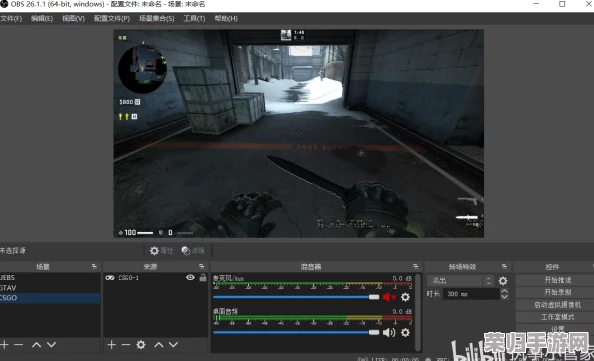Select the STAV scene
Viewport: 594px width, 361px height.
tap(50, 288)
